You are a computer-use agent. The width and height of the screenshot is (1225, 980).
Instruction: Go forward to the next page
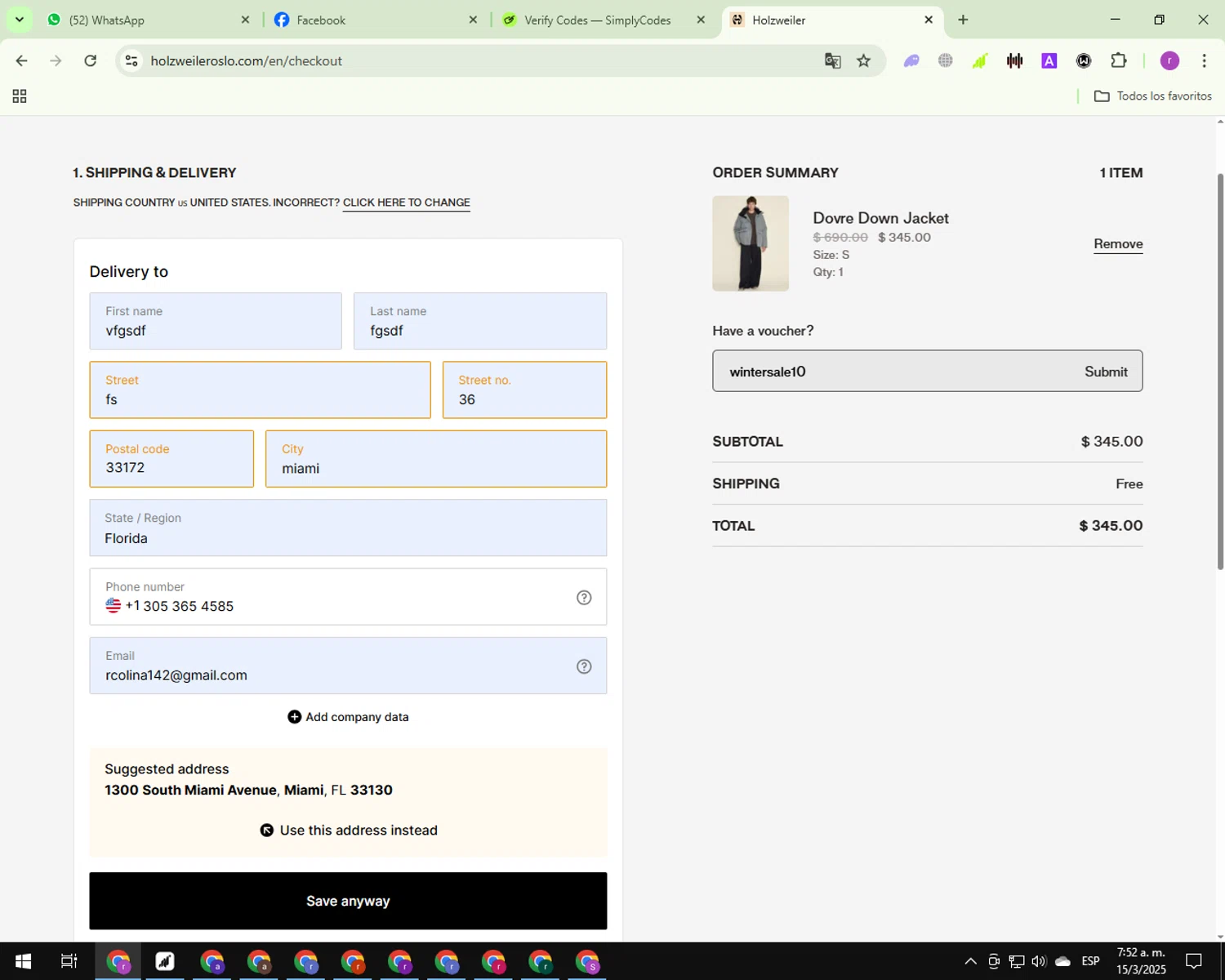click(x=56, y=60)
